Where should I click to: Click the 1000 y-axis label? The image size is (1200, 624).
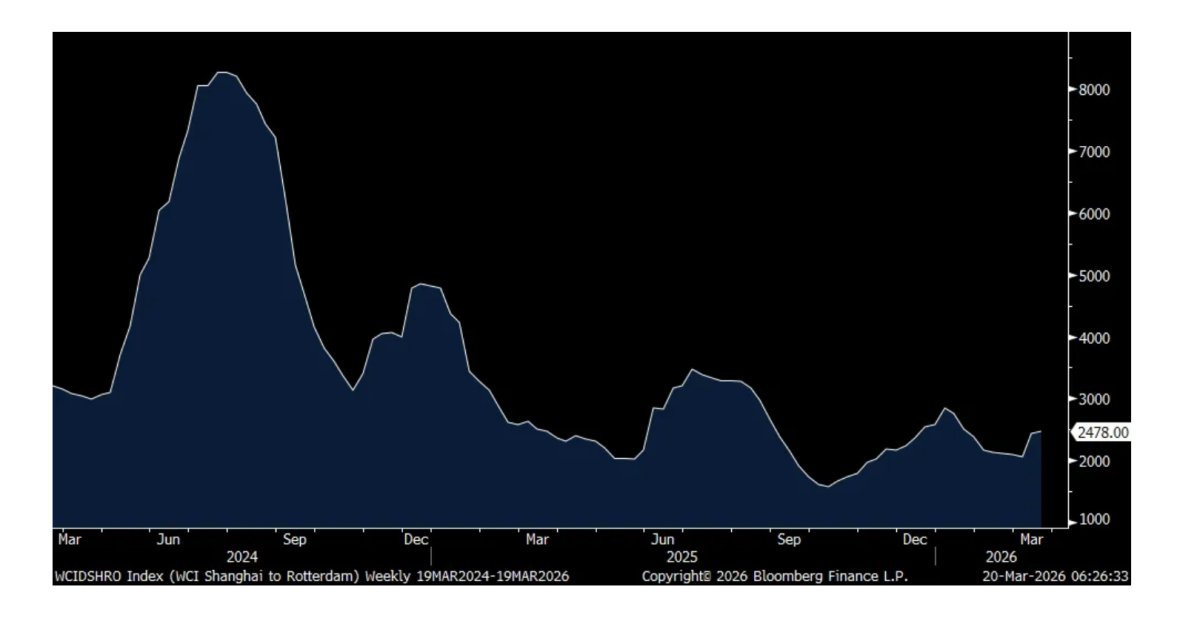click(1093, 521)
